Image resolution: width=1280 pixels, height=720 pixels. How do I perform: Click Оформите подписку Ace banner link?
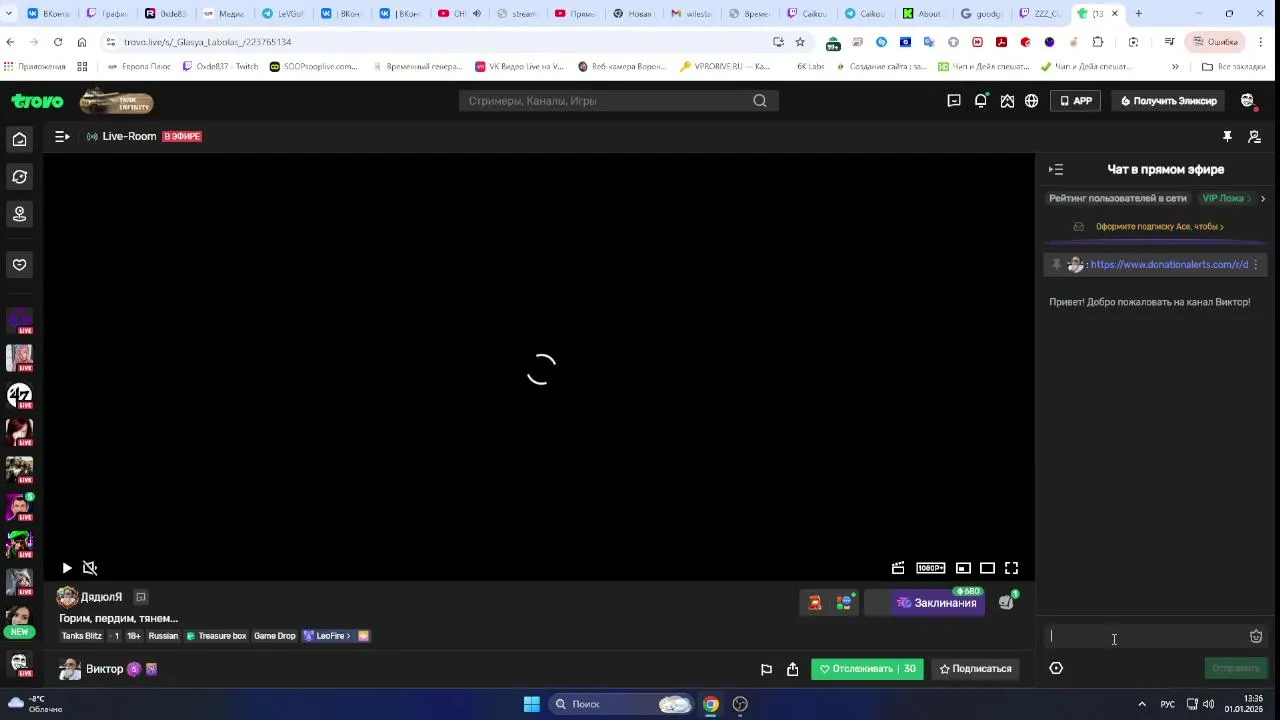click(x=1159, y=227)
